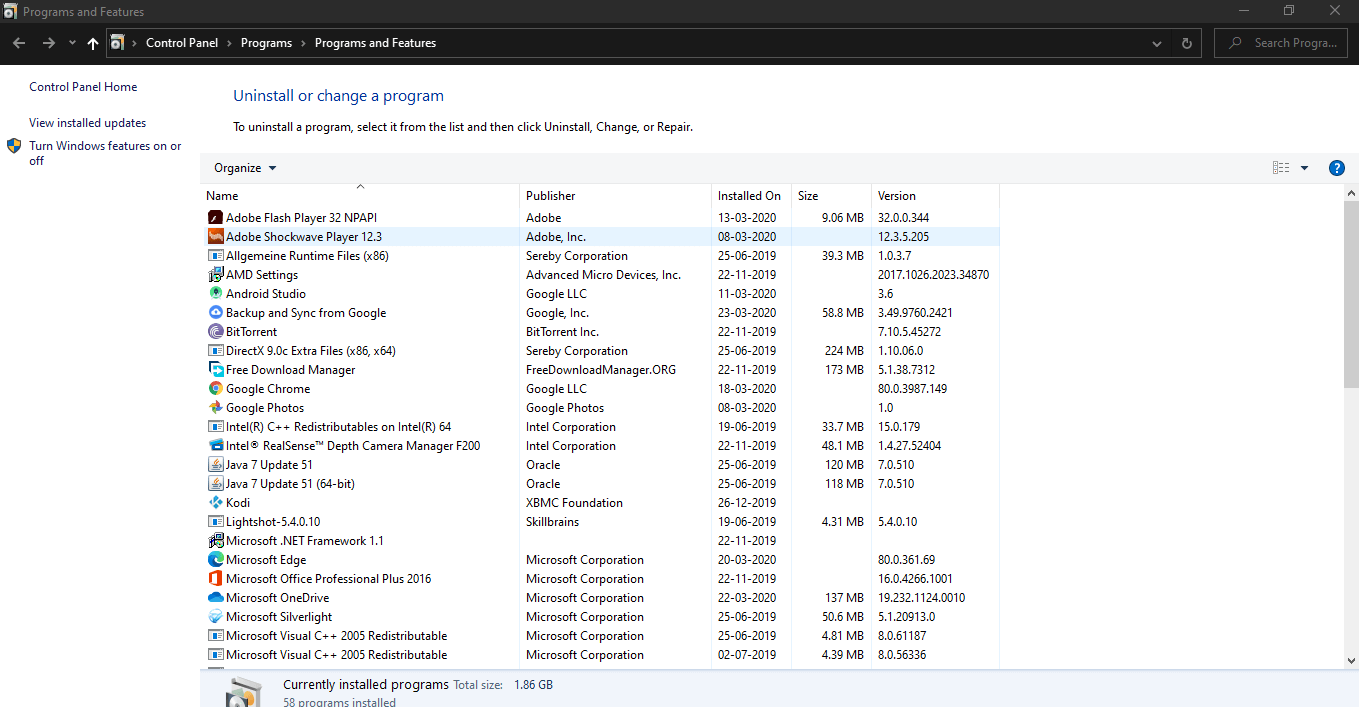Image resolution: width=1359 pixels, height=707 pixels.
Task: Click the Free Download Manager icon
Action: (215, 370)
